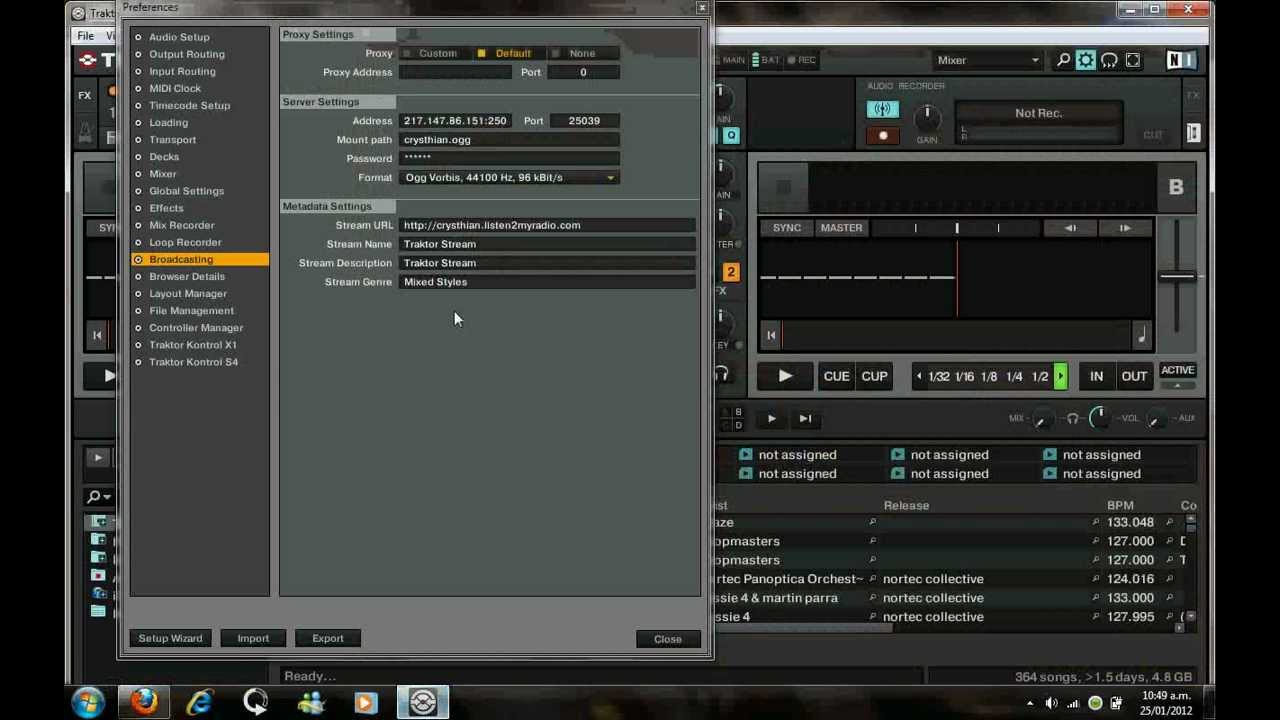
Task: Click the Stream Genre field Mixed Styles
Action: click(547, 282)
